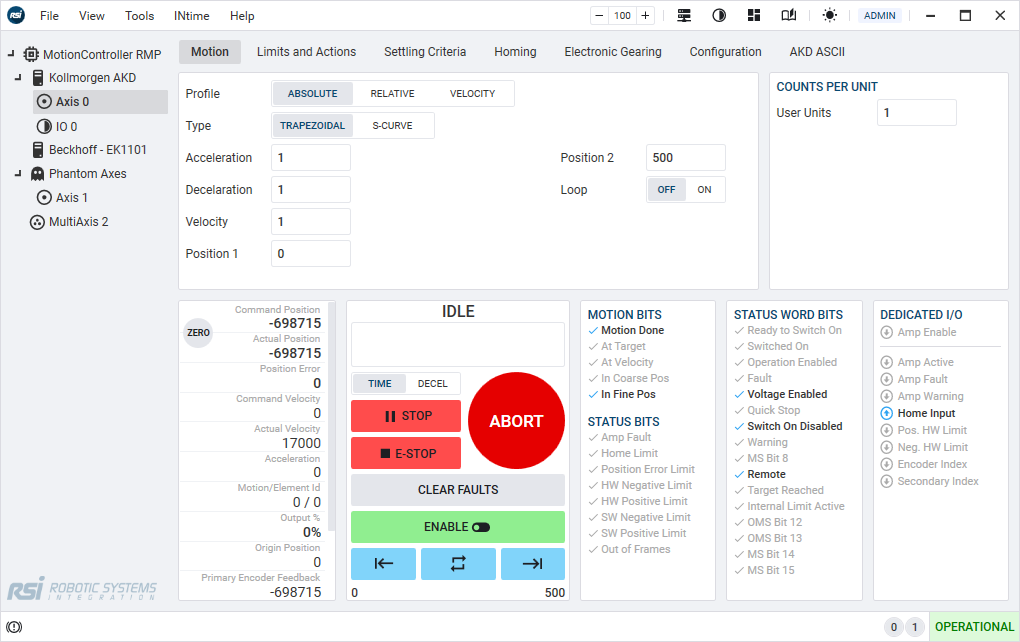The image size is (1020, 642).
Task: Increase zoom with the plus button
Action: (645, 16)
